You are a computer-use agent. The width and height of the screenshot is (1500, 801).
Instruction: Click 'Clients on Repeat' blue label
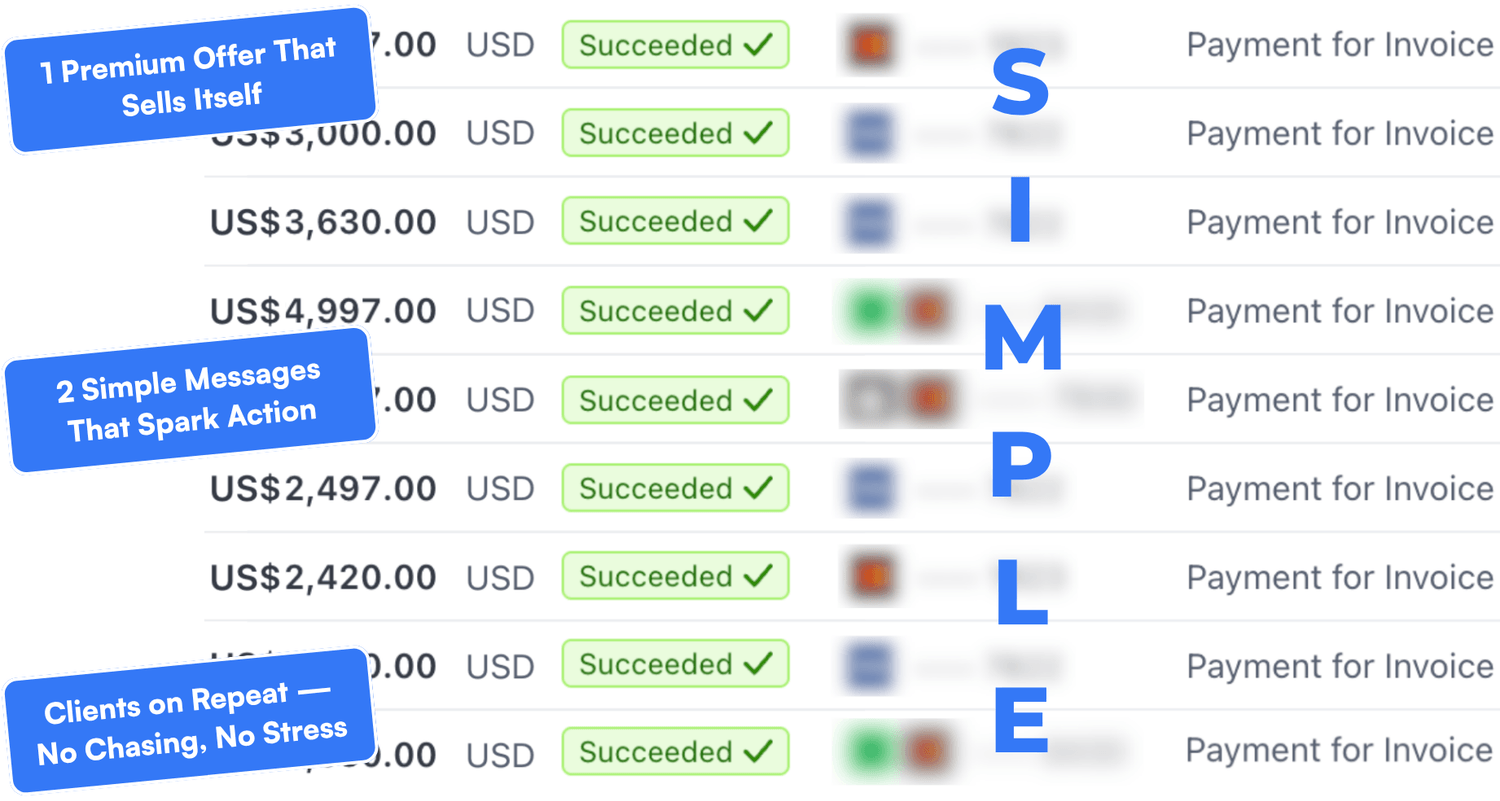pyautogui.click(x=190, y=721)
